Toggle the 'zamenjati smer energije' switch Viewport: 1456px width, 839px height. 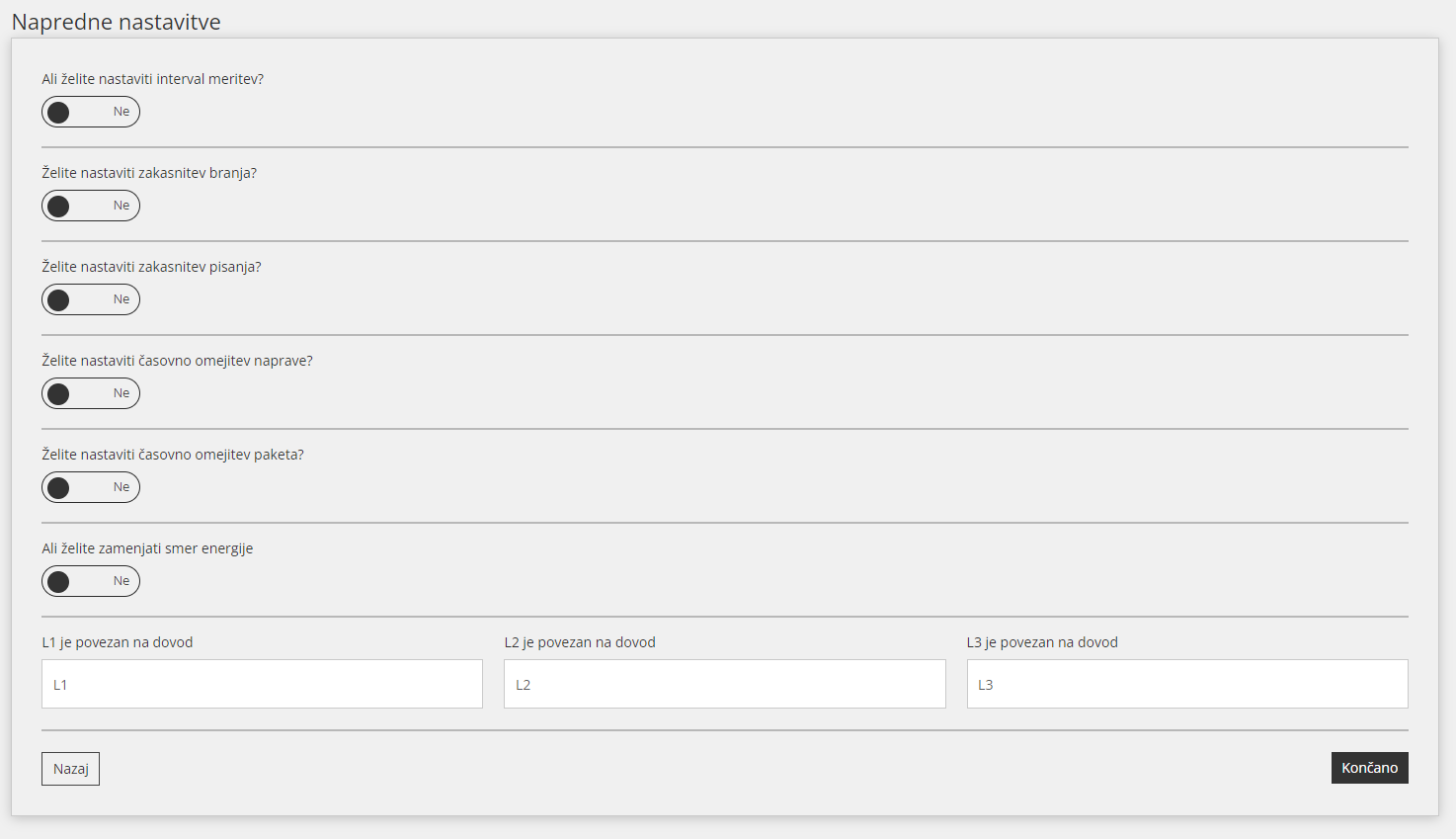pos(91,581)
